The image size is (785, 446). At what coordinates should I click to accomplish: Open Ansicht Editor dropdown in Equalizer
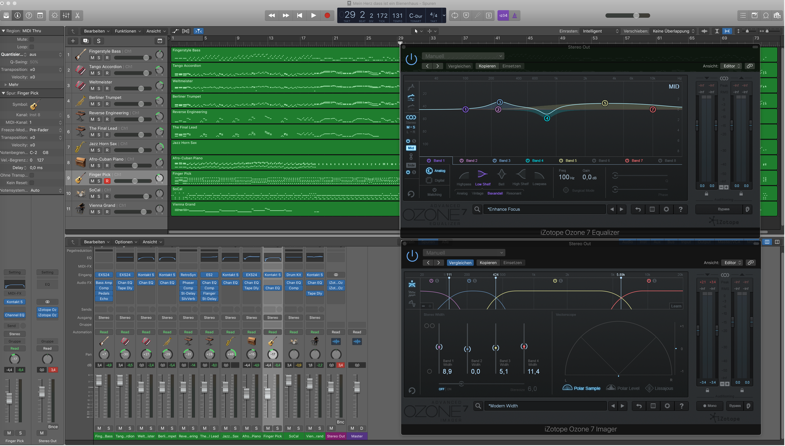point(731,66)
